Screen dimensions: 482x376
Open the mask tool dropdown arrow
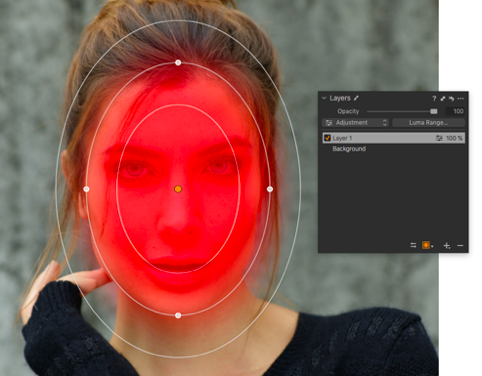coord(432,246)
